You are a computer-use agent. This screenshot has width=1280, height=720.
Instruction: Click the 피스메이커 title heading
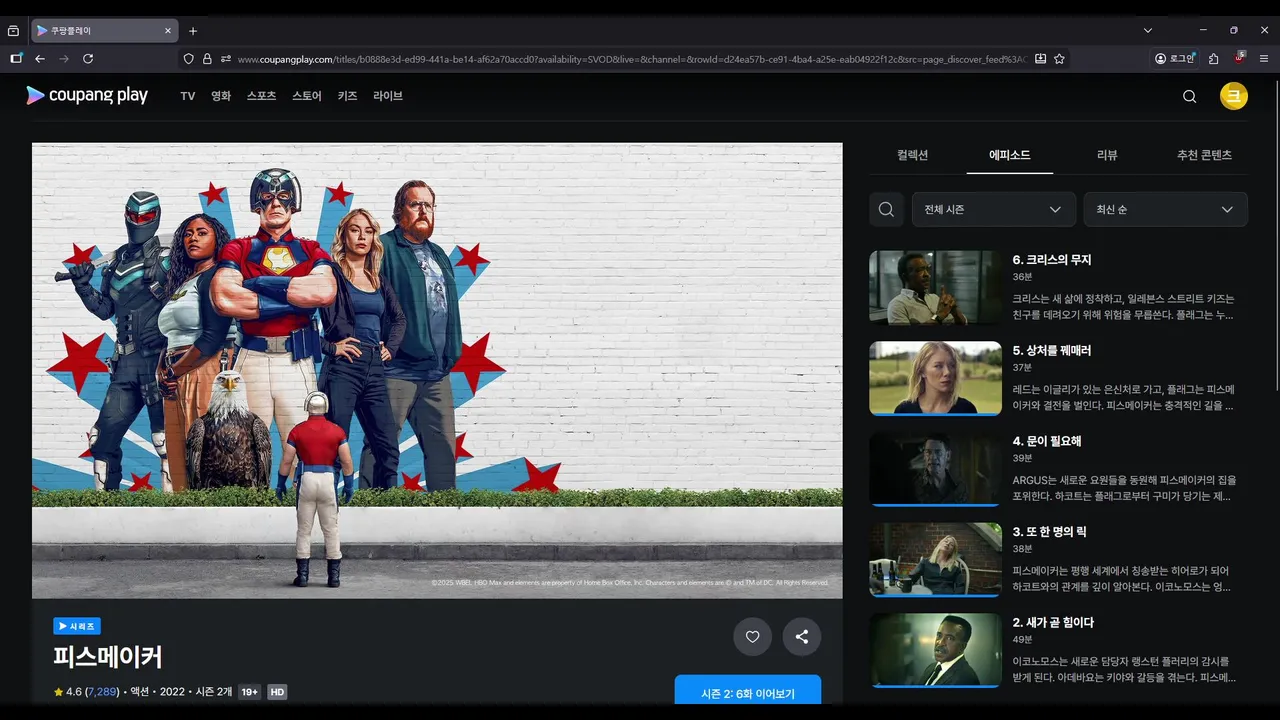point(108,657)
